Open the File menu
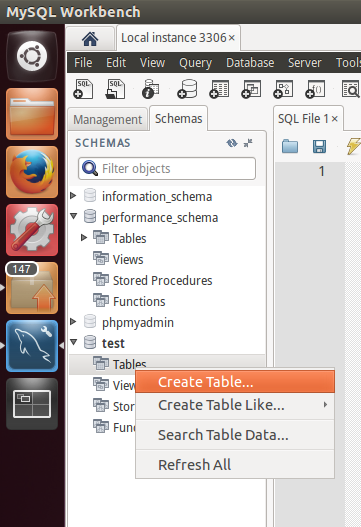 coord(83,63)
